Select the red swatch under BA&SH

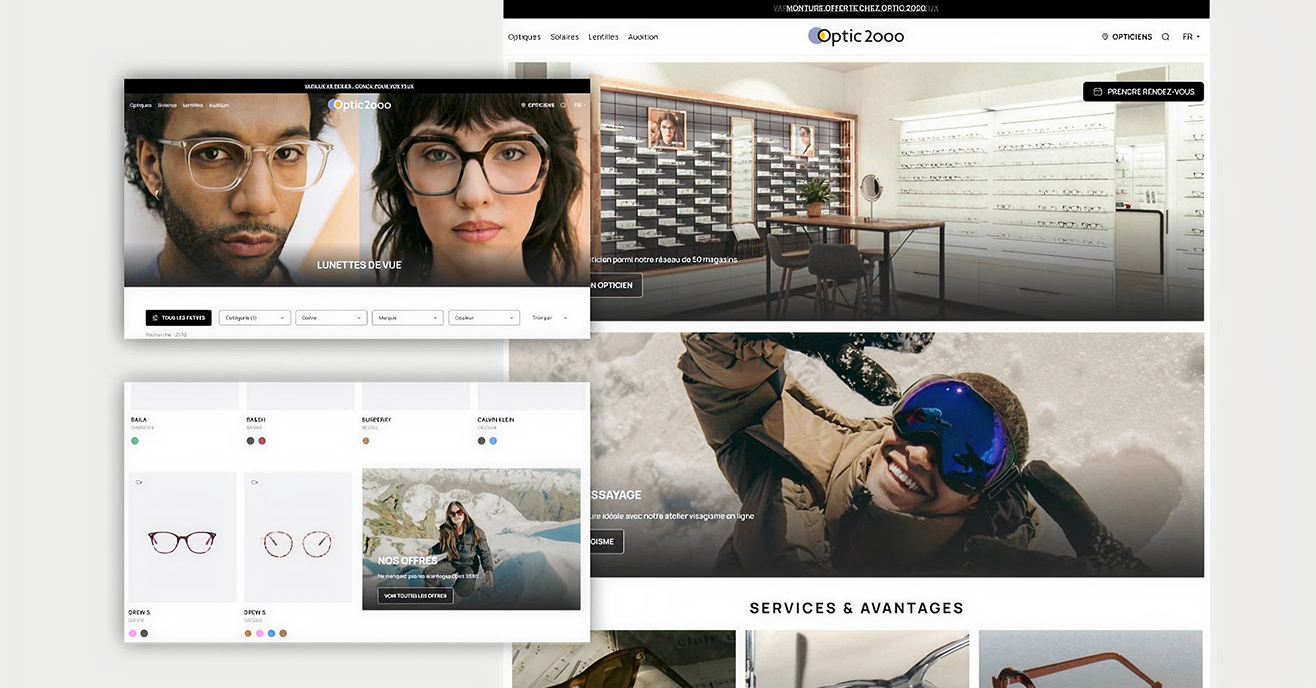(262, 441)
